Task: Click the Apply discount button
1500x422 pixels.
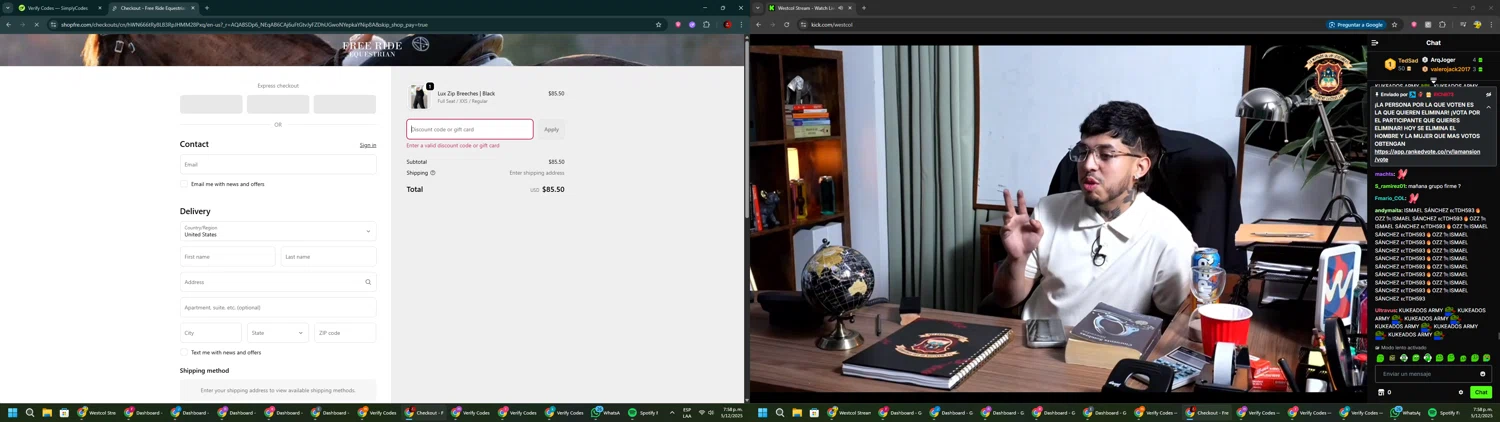Action: [551, 129]
